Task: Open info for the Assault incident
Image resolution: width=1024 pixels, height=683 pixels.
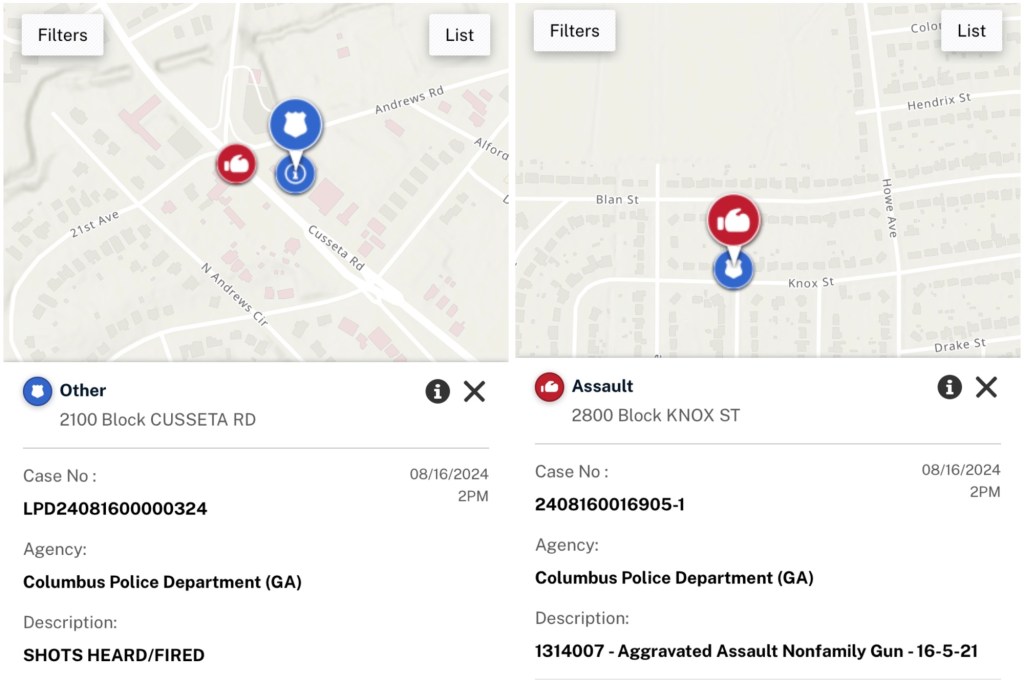Action: (x=950, y=387)
